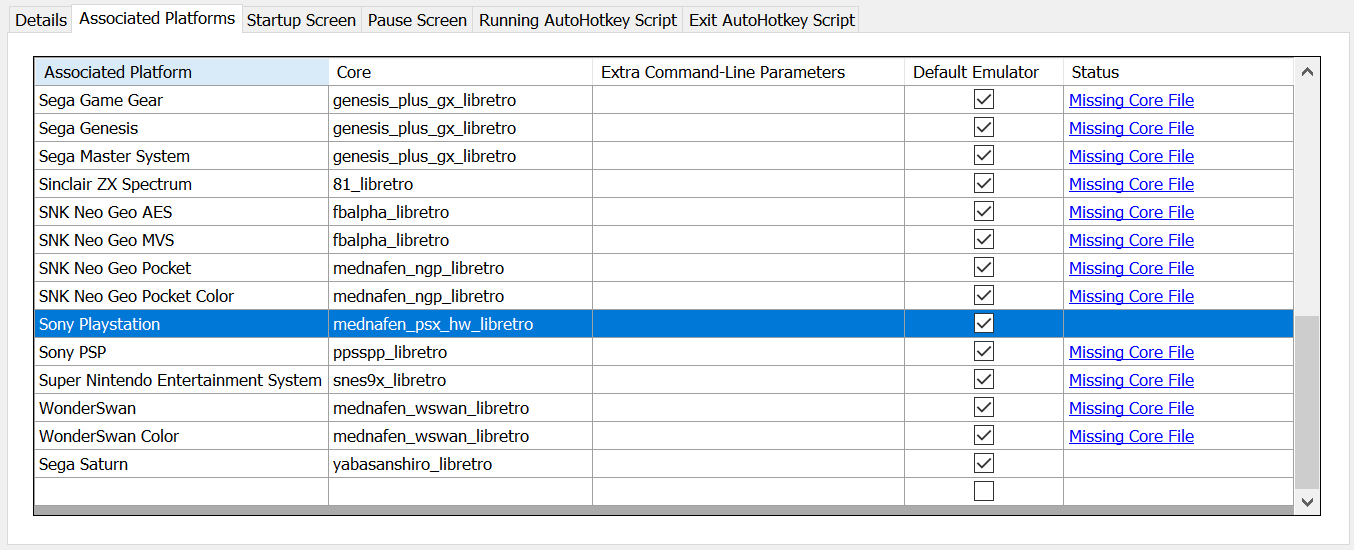Open Missing Core File link for Sinclair ZX Spectrum
Screen dimensions: 1354x550
1131,184
